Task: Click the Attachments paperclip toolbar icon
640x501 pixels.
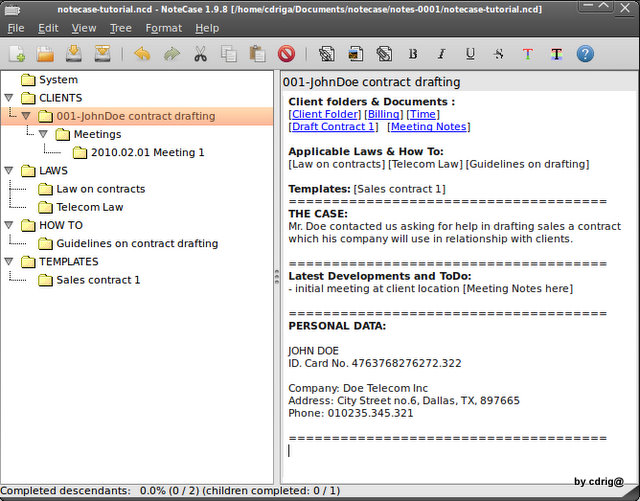Action: [x=384, y=54]
